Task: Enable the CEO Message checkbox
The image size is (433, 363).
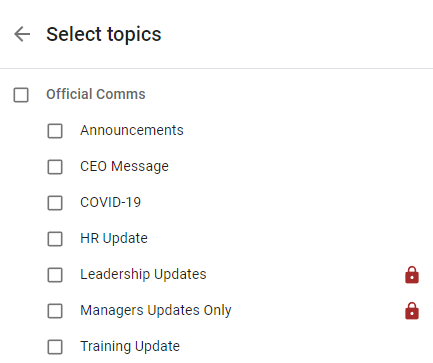Action: [x=55, y=167]
